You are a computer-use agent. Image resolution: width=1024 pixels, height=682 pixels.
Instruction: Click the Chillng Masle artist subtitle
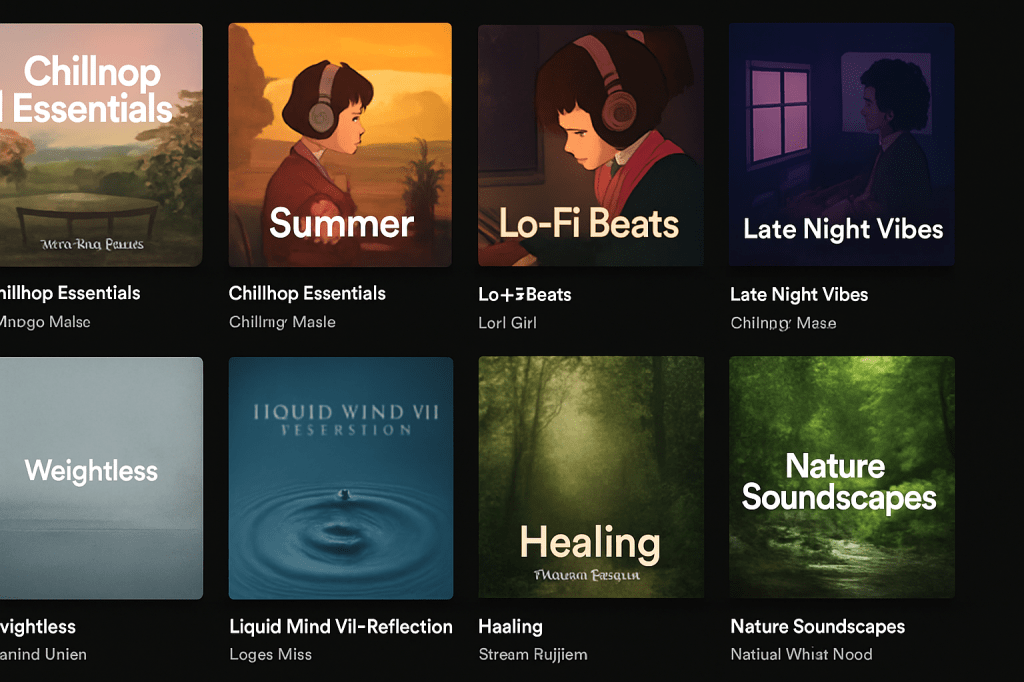point(282,322)
